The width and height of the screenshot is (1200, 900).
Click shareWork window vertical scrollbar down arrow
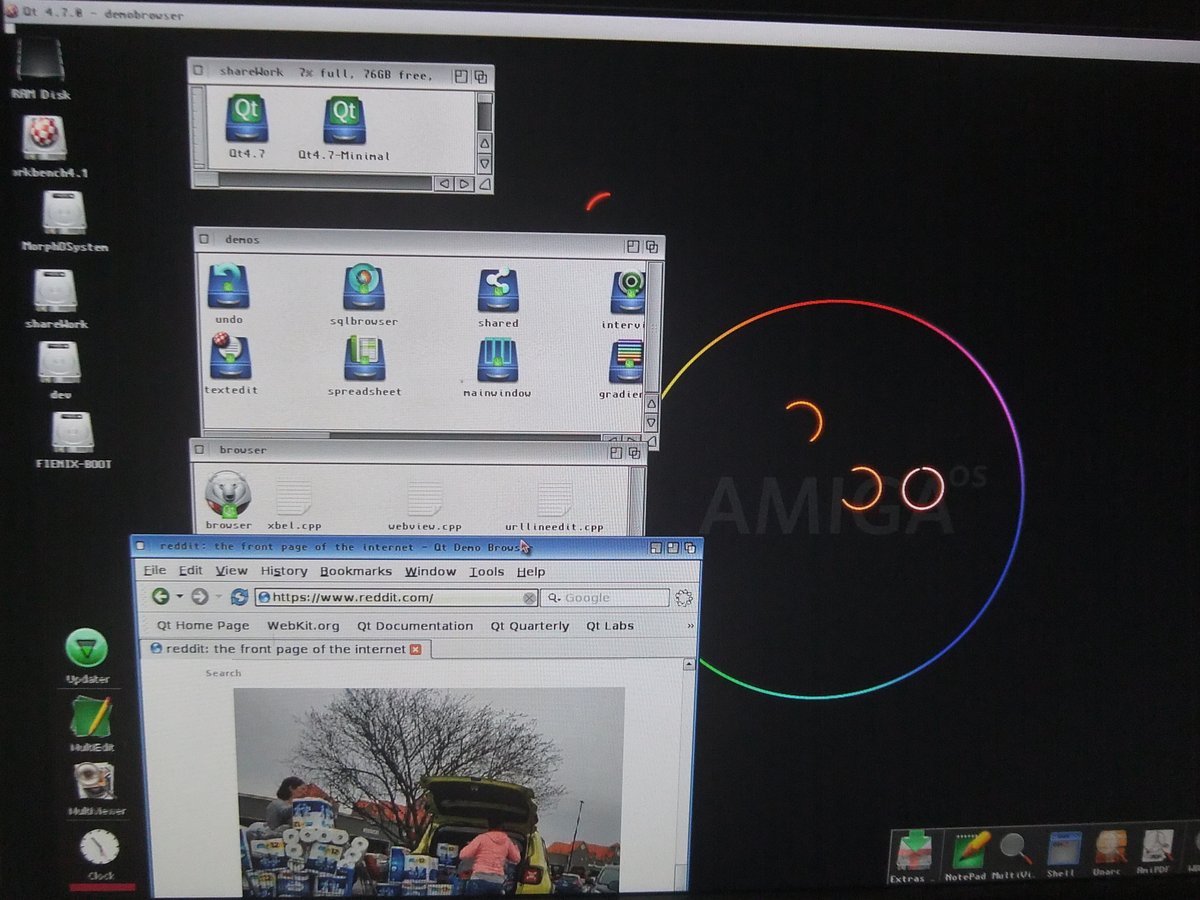pos(485,164)
